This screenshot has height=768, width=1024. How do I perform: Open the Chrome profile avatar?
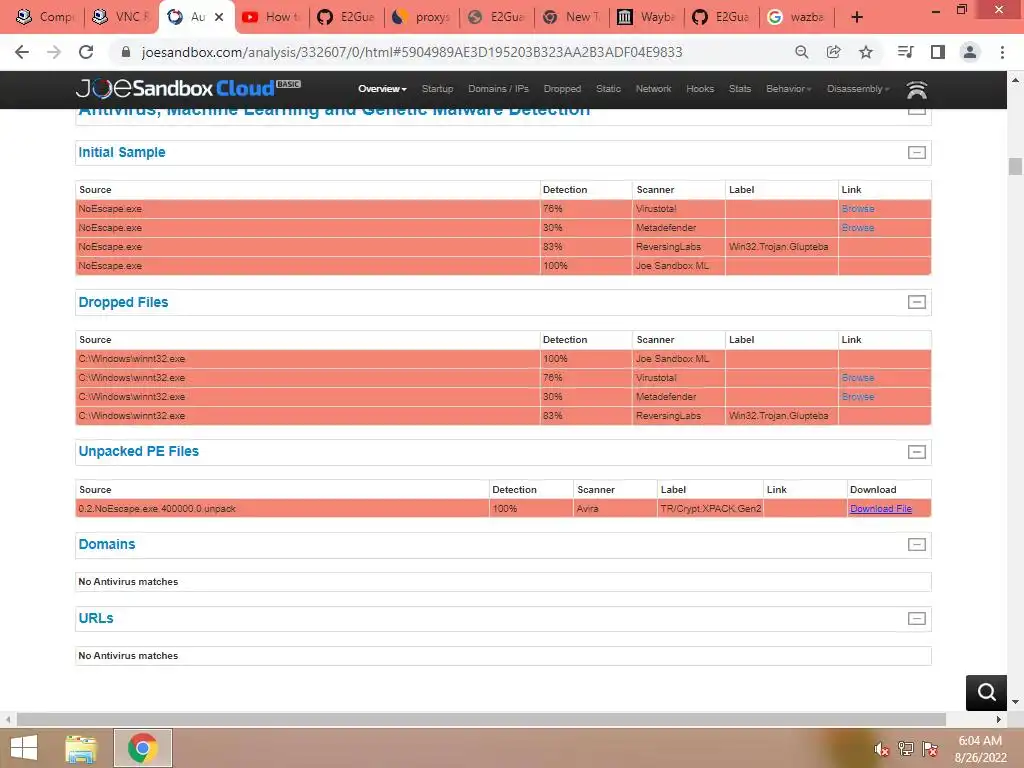(x=970, y=52)
